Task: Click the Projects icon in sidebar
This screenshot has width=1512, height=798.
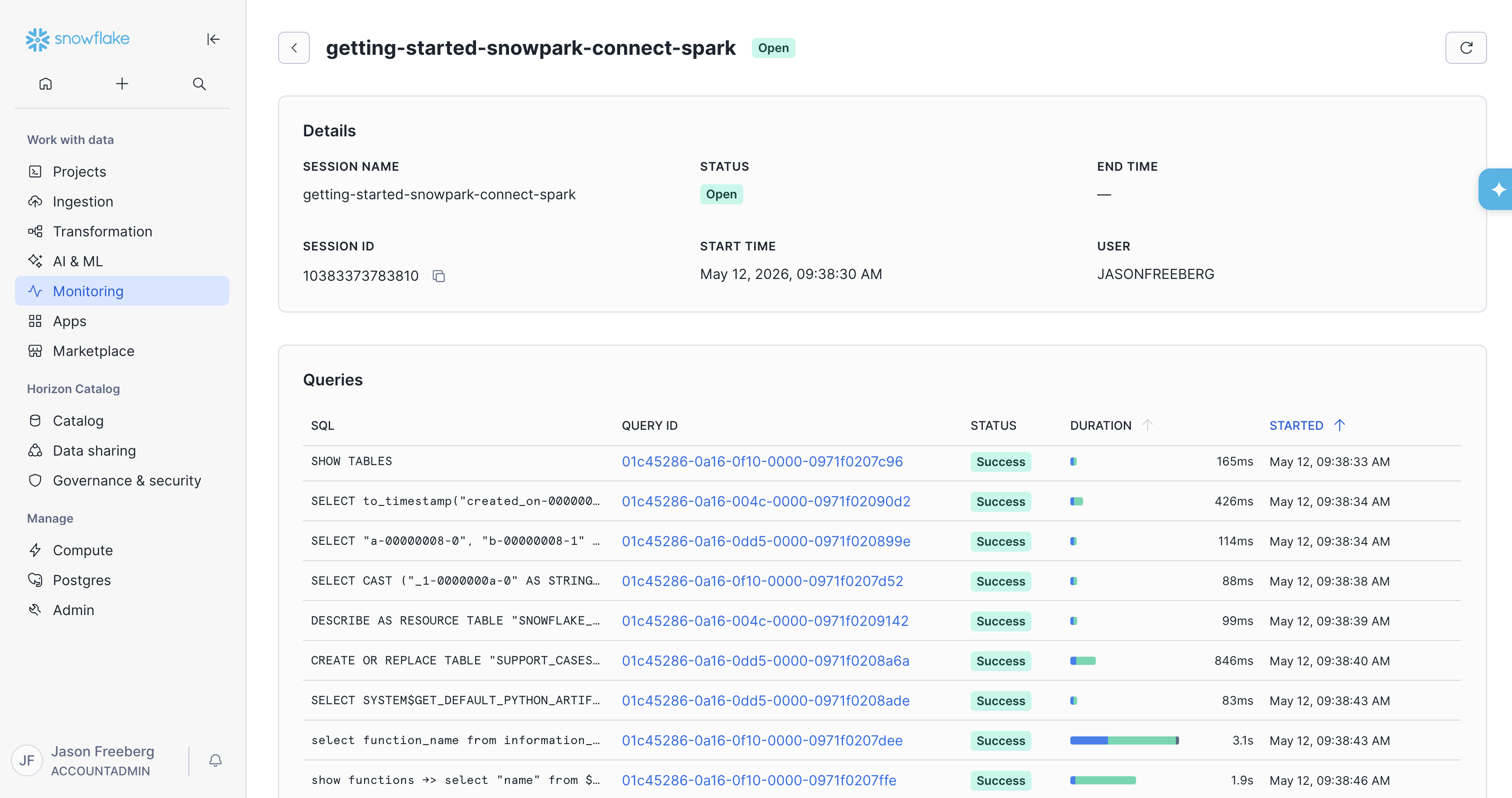Action: click(35, 171)
